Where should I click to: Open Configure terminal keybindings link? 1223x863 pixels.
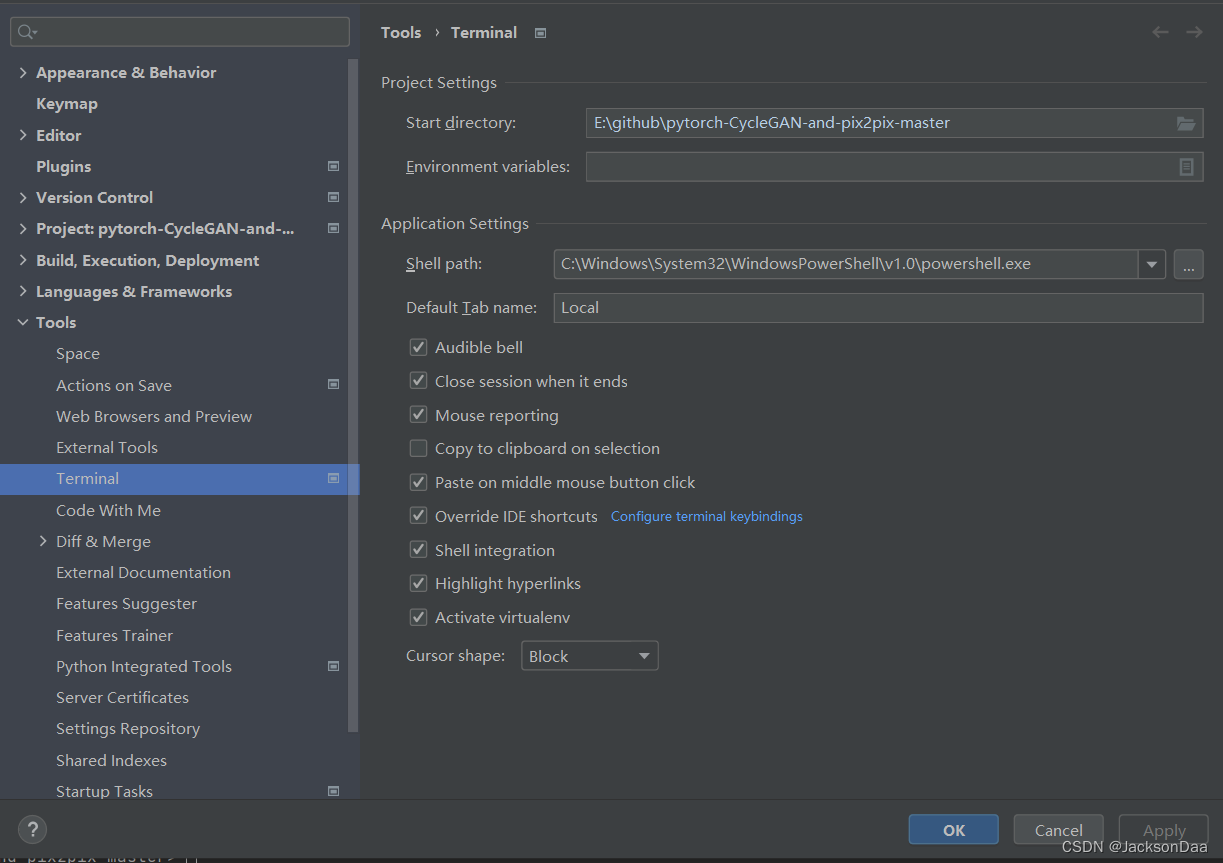(x=707, y=516)
